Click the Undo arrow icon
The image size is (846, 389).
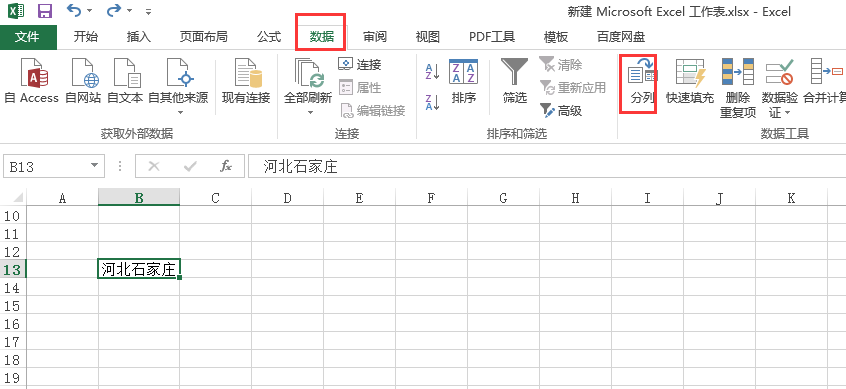point(73,10)
